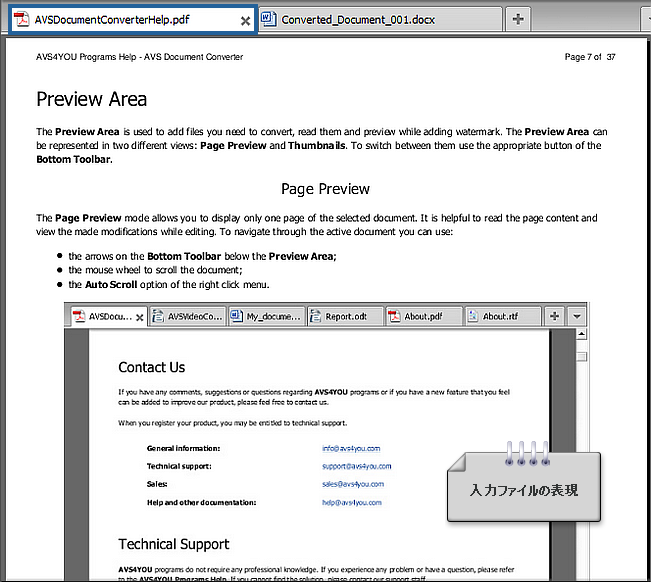Select the AVSVideoCo... tab in embedded preview
This screenshot has height=582, width=651.
(x=188, y=317)
